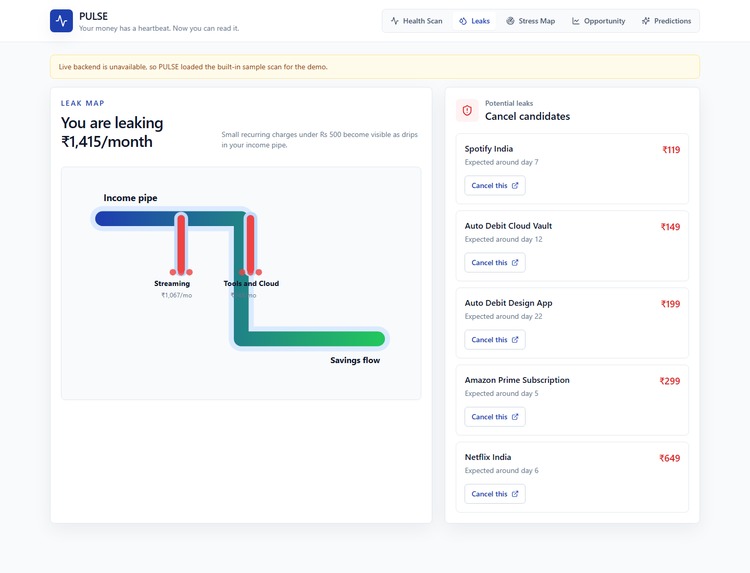Open the Stress Map tab
This screenshot has height=573, width=750.
(x=531, y=21)
